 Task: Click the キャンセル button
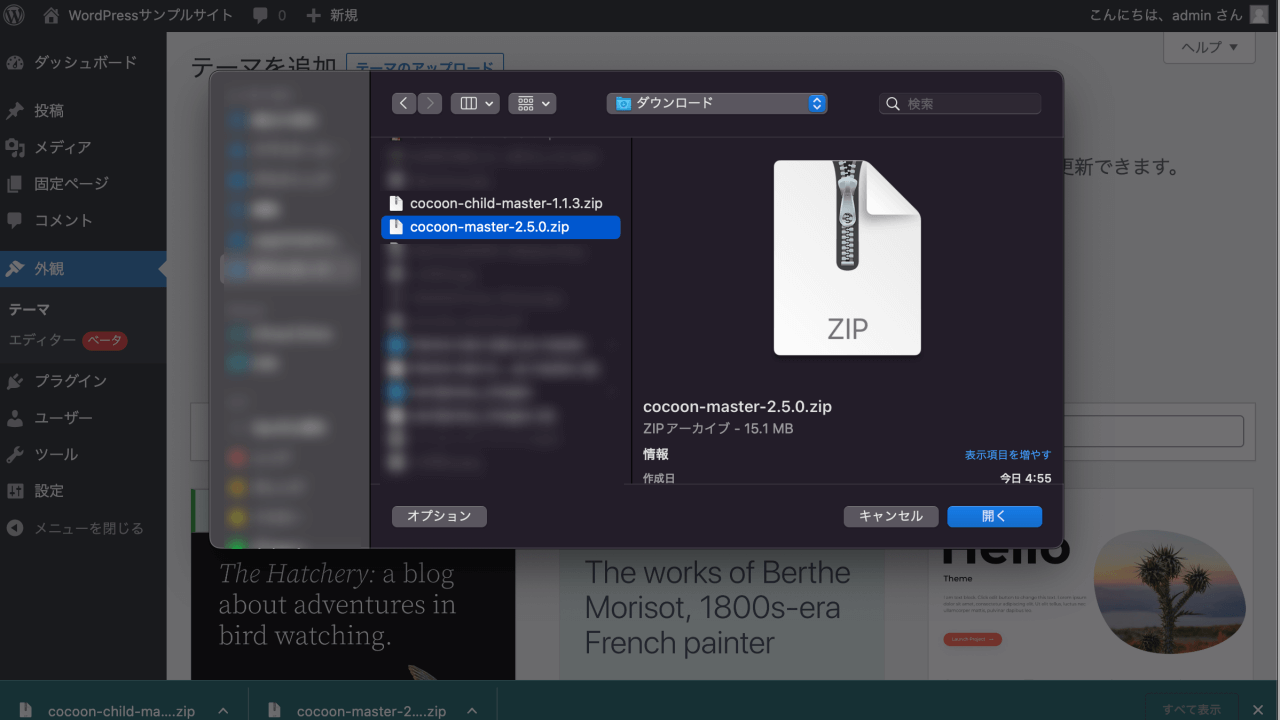[x=891, y=516]
